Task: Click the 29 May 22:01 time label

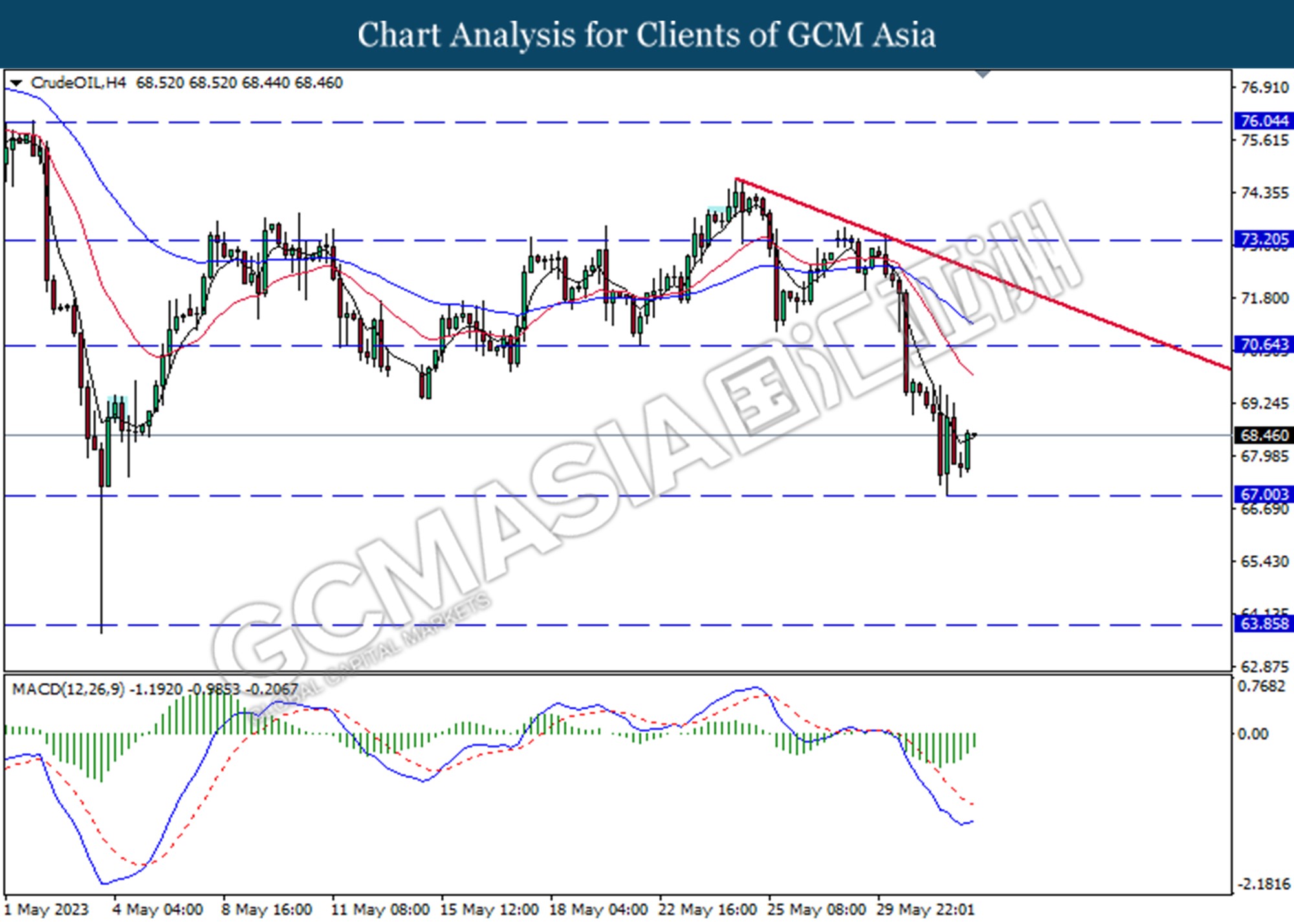Action: pos(926,910)
